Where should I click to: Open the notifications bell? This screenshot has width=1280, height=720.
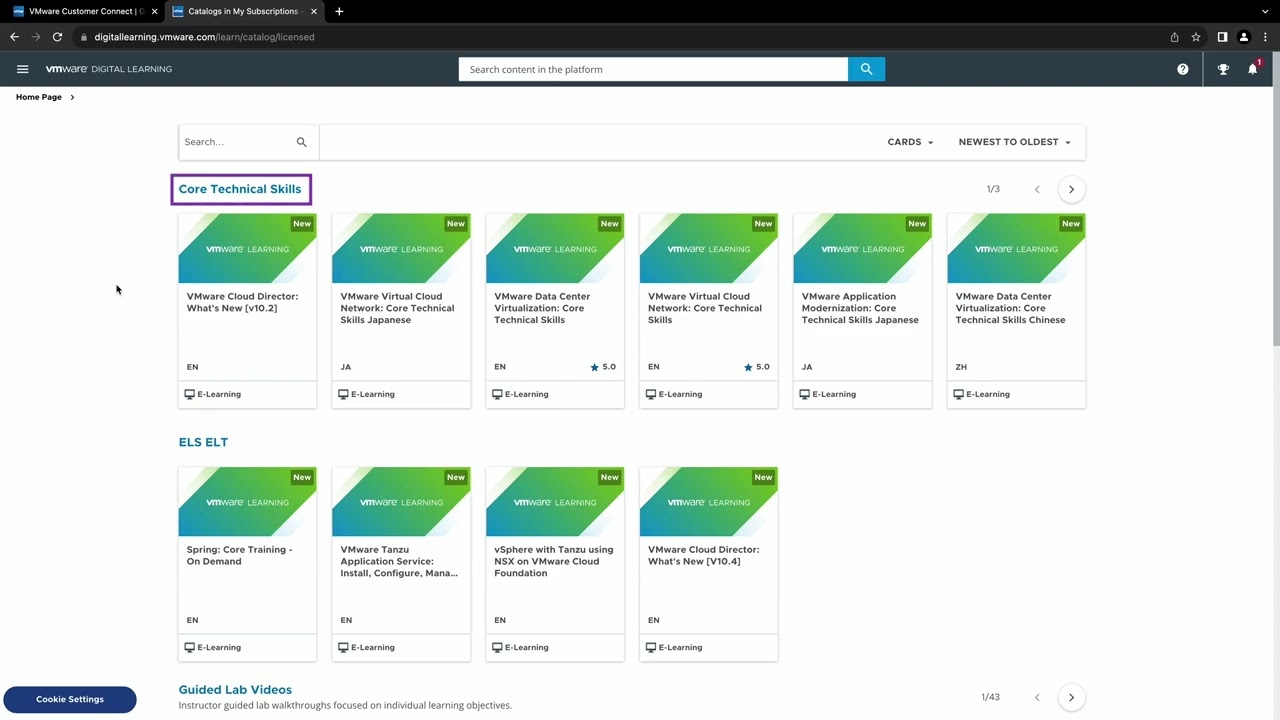click(1252, 69)
